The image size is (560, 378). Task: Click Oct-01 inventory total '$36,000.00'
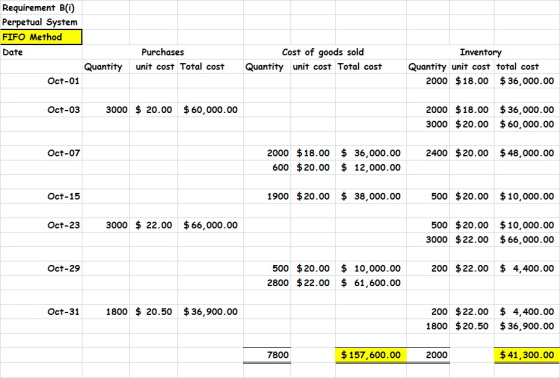(527, 81)
